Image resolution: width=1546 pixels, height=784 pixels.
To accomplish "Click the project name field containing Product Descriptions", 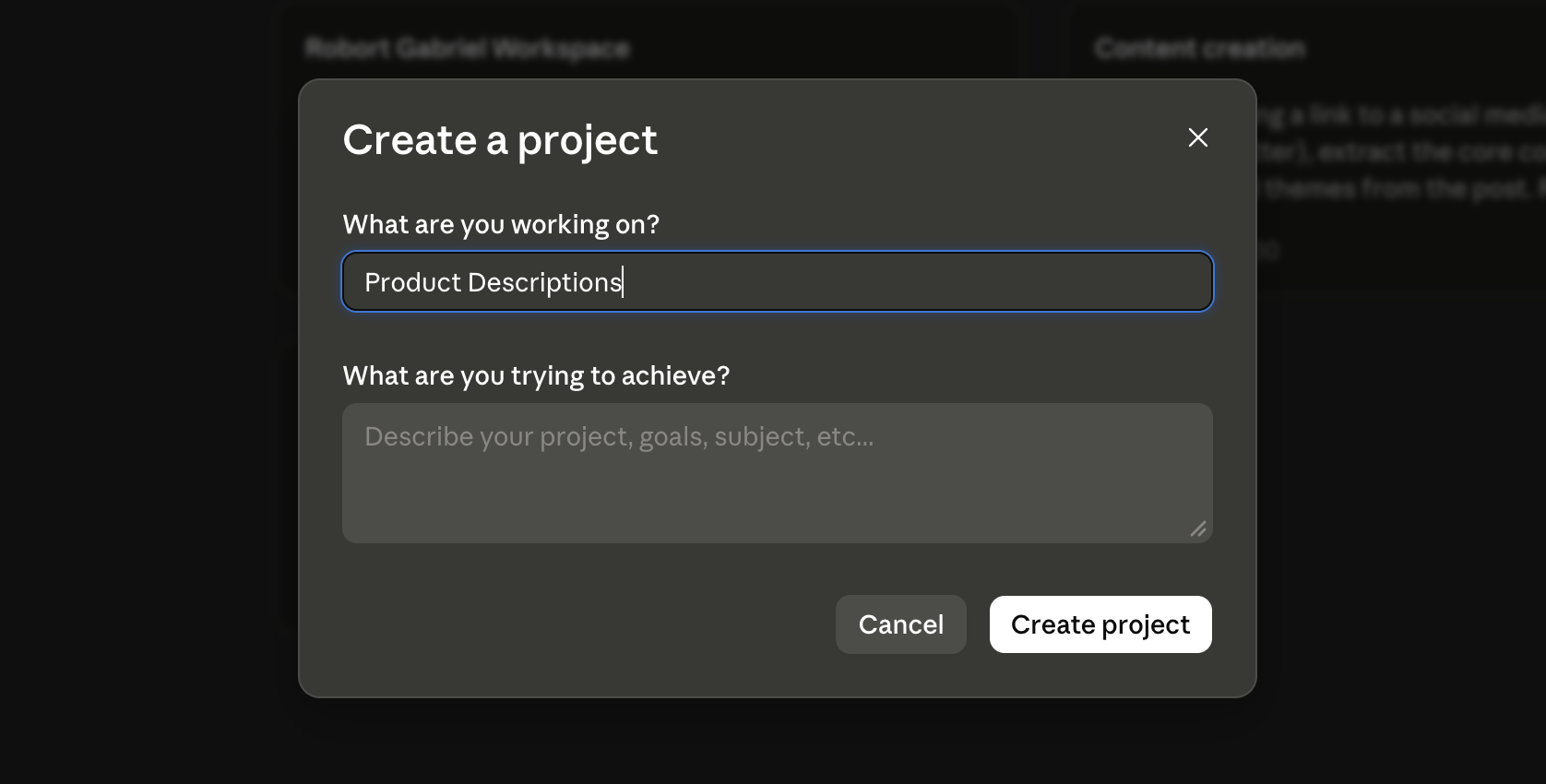I will tap(777, 281).
